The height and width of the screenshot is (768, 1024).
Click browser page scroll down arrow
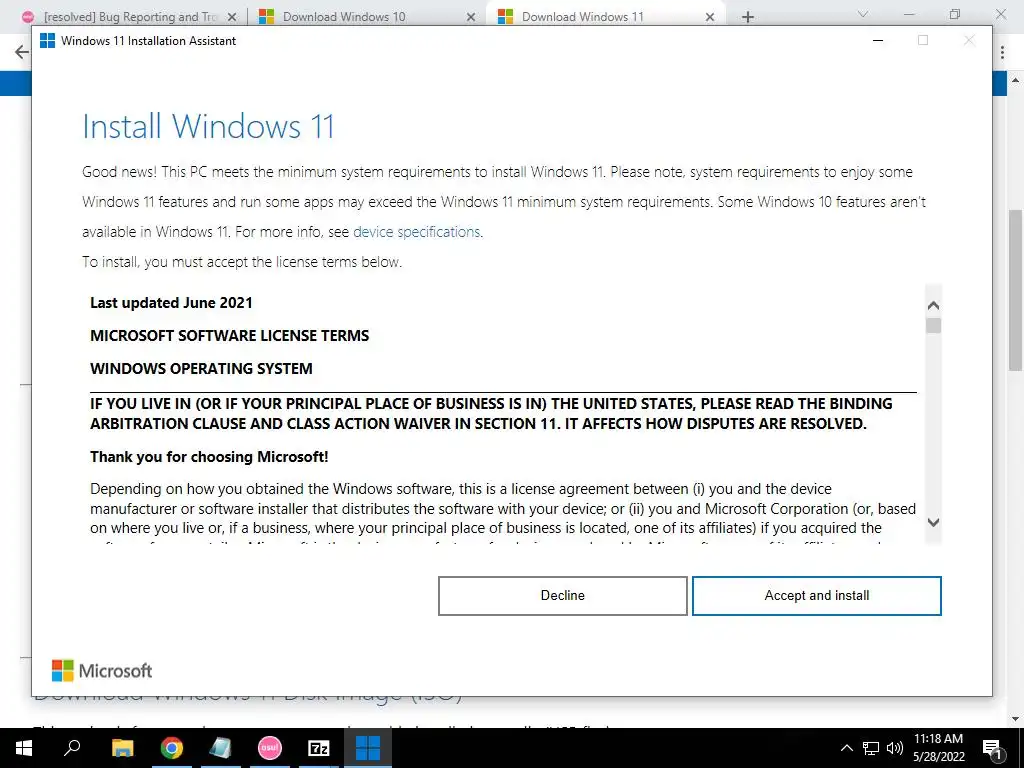pyautogui.click(x=1016, y=720)
